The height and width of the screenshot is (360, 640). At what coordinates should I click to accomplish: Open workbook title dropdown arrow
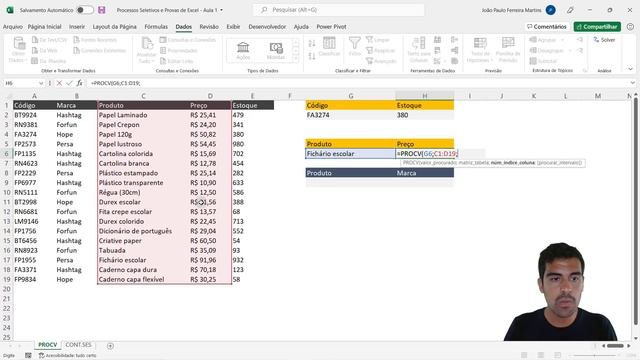pos(222,10)
